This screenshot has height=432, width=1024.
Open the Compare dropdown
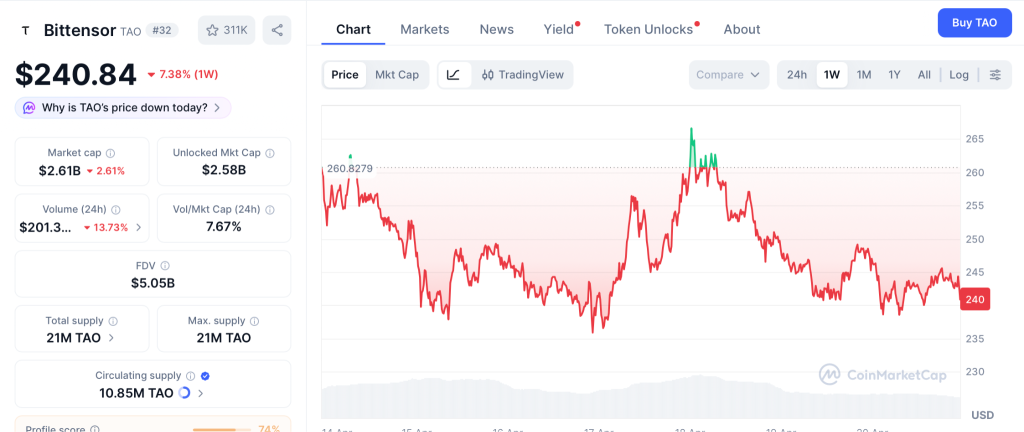click(728, 75)
